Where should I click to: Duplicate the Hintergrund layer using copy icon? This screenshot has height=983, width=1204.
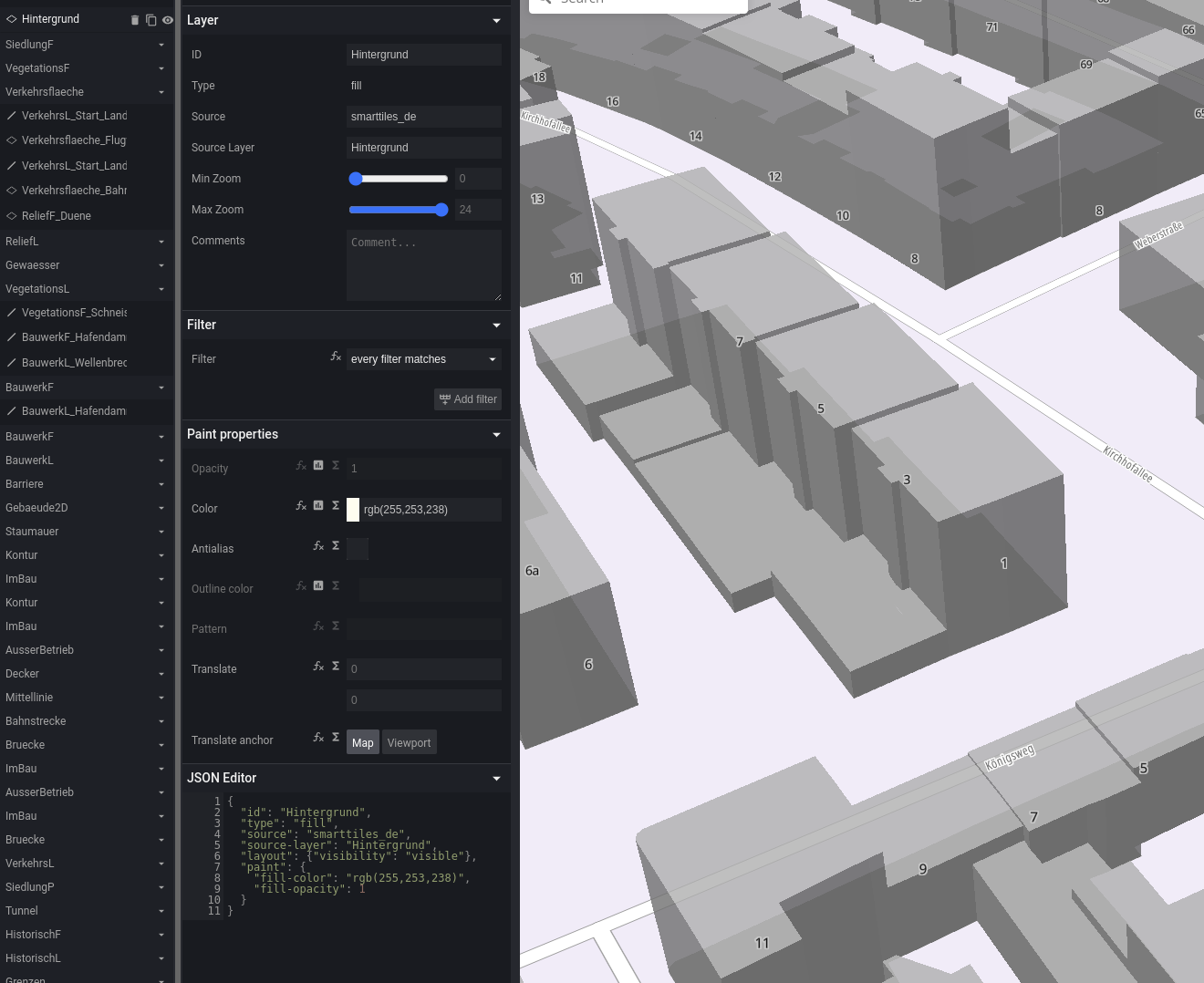(x=151, y=20)
